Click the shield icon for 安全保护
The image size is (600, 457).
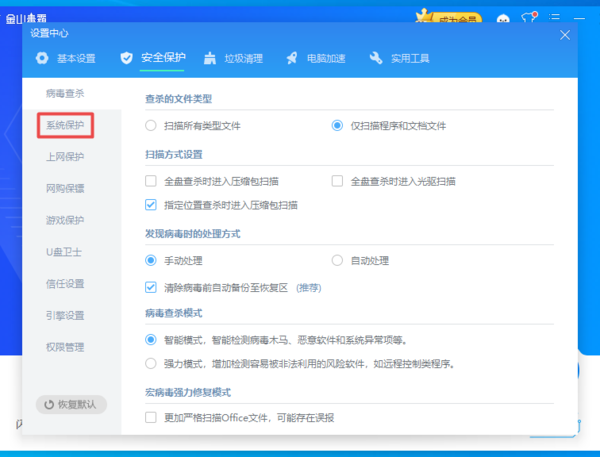point(126,58)
